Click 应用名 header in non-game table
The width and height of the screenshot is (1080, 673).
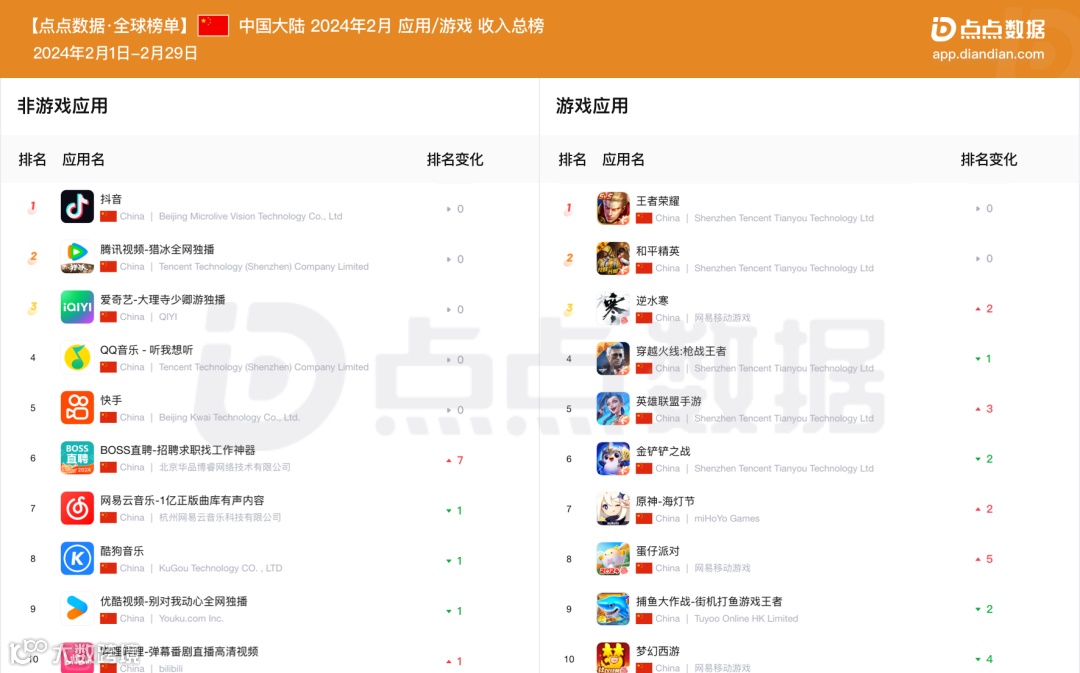pos(83,160)
